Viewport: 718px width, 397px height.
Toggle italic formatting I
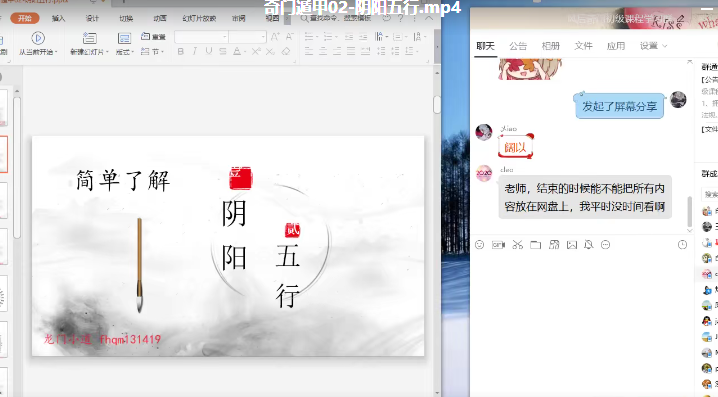[x=195, y=51]
